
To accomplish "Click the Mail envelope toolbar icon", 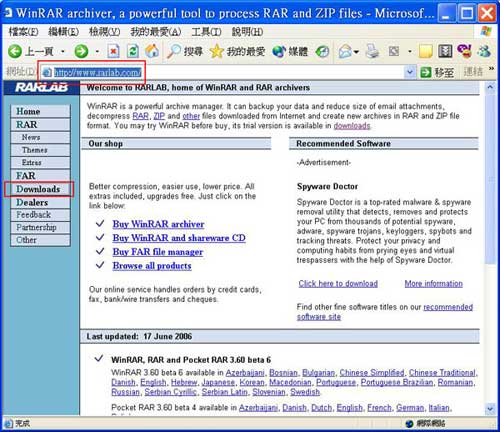I will tap(345, 52).
